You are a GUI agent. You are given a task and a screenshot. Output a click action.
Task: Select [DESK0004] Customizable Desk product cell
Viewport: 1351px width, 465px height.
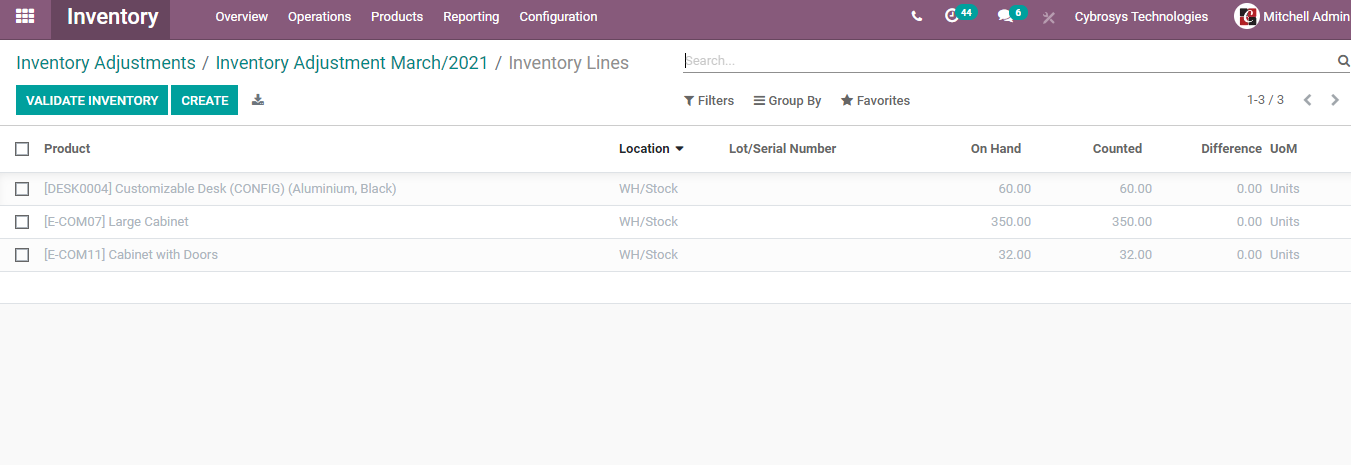tap(220, 189)
